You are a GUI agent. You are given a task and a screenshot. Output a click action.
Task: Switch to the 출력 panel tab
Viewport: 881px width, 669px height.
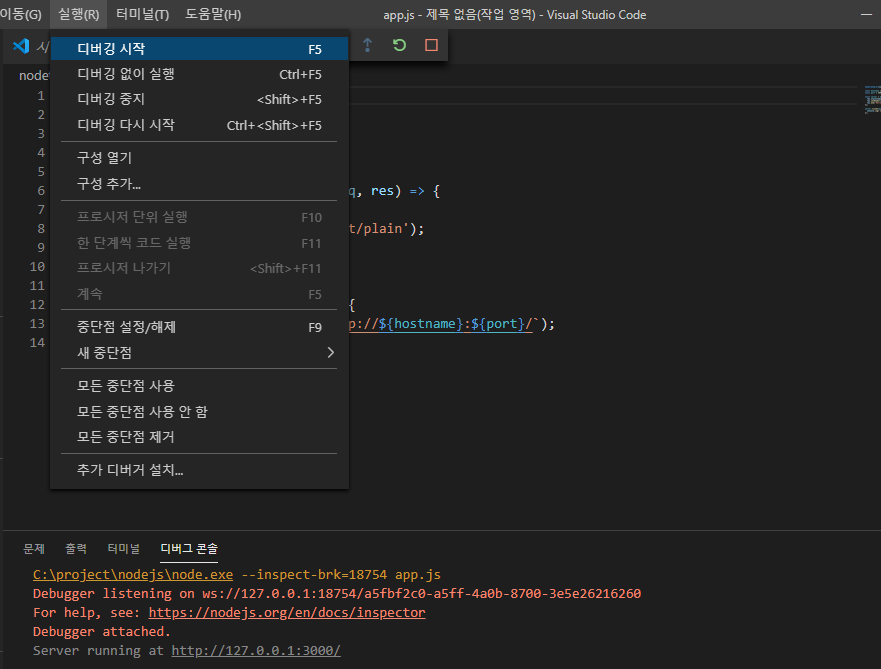point(76,548)
